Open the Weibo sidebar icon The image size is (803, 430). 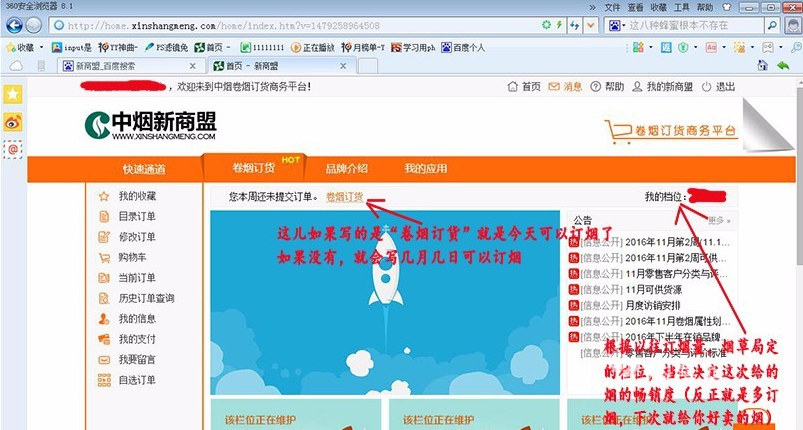13,122
